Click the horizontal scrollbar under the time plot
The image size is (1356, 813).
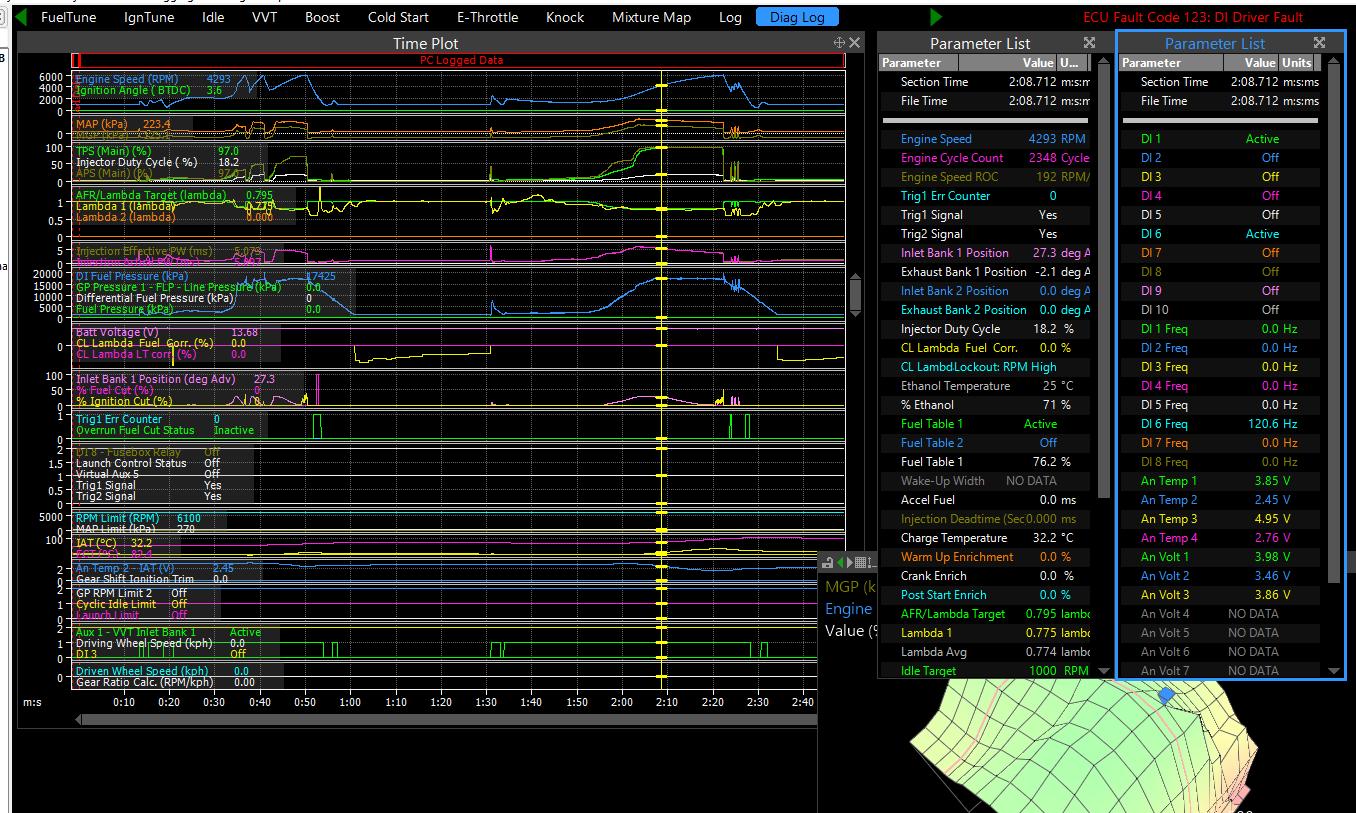(x=450, y=719)
